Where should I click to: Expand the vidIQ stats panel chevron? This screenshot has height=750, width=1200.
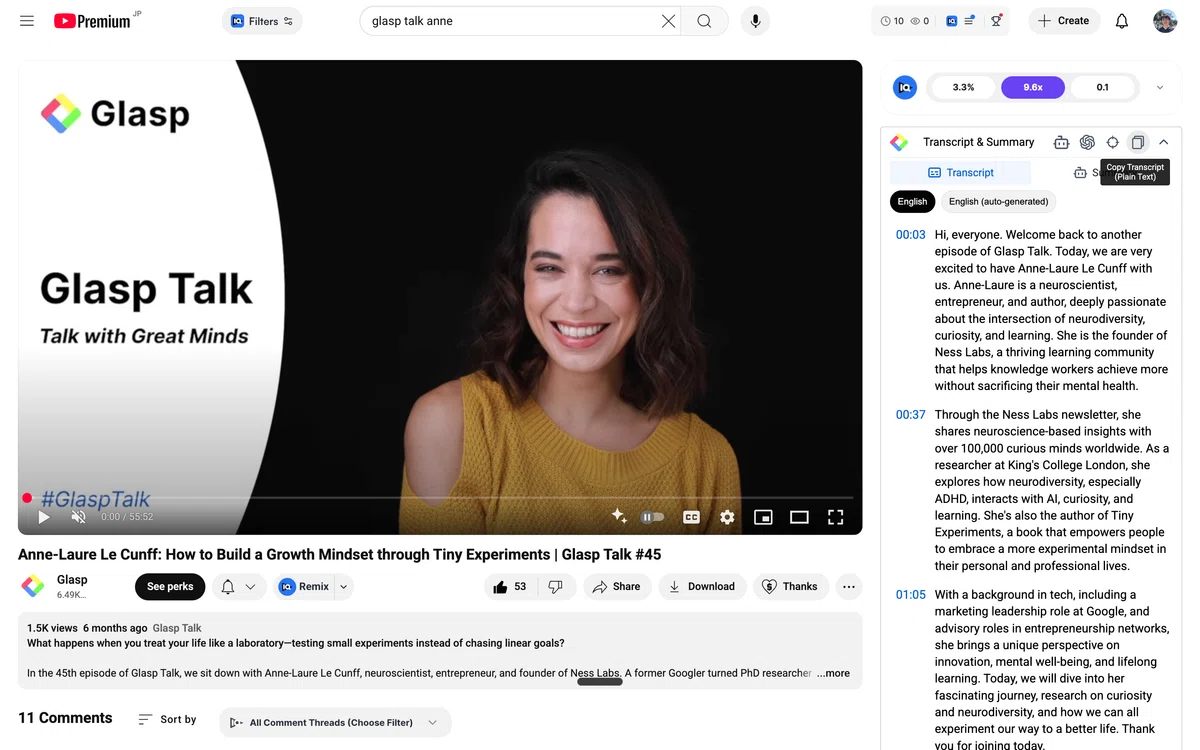pos(1160,87)
